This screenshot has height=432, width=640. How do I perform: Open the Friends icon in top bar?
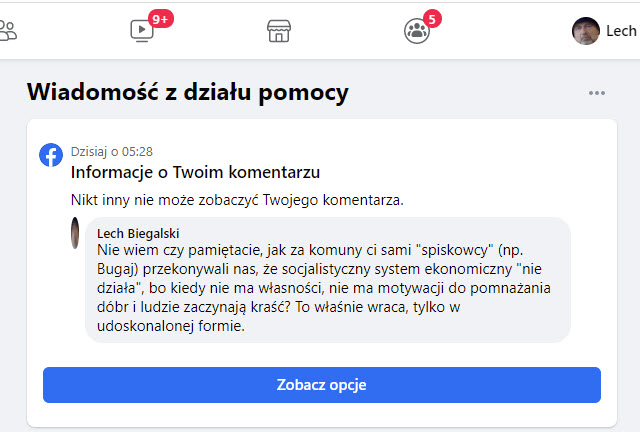pyautogui.click(x=8, y=30)
